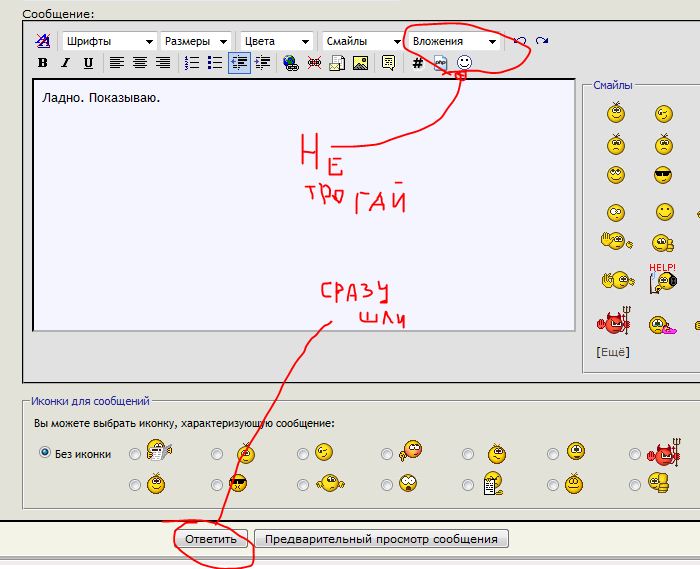Insert a numbered list

tap(192, 63)
